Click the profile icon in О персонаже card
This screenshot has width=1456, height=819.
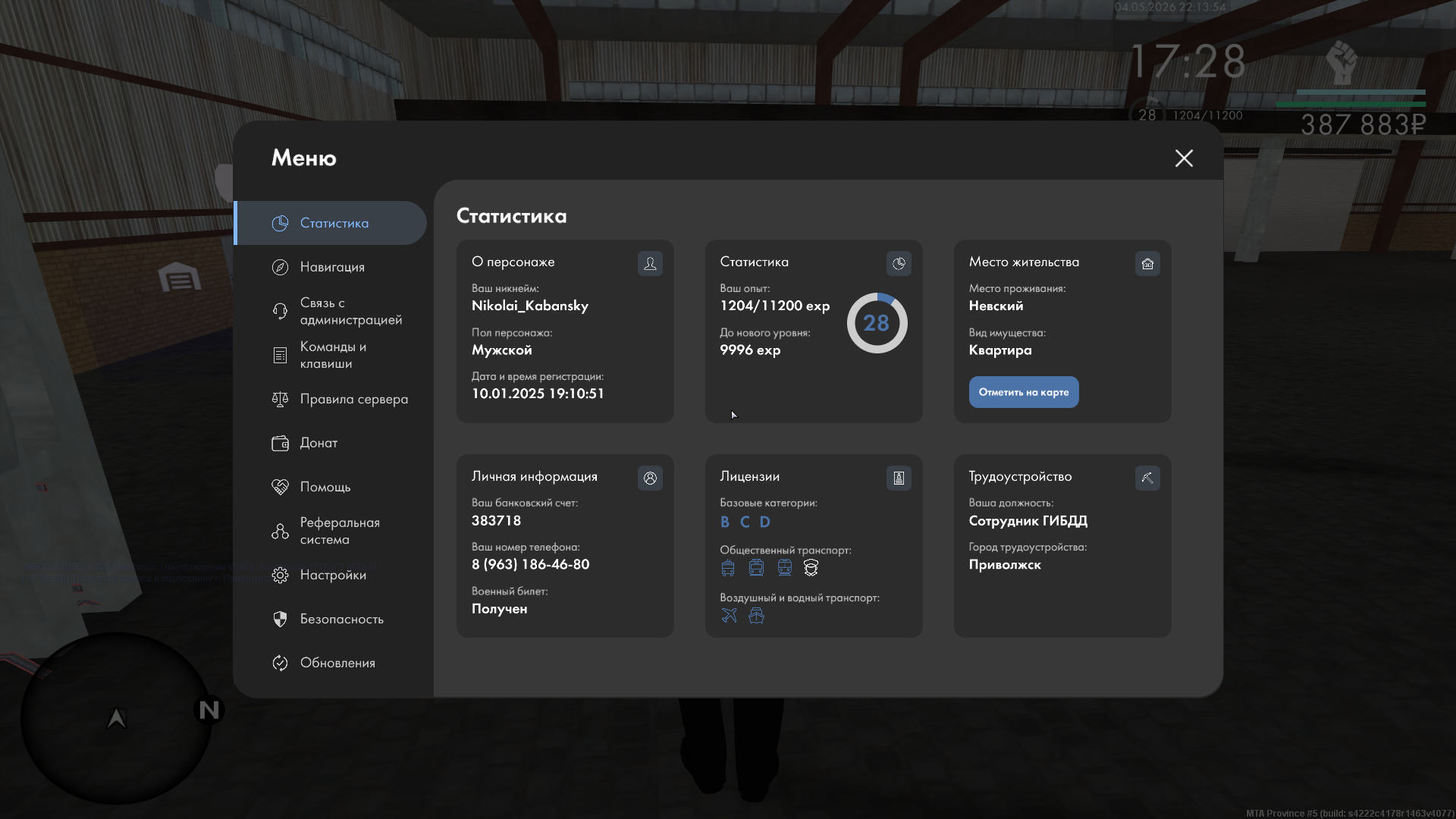tap(650, 263)
